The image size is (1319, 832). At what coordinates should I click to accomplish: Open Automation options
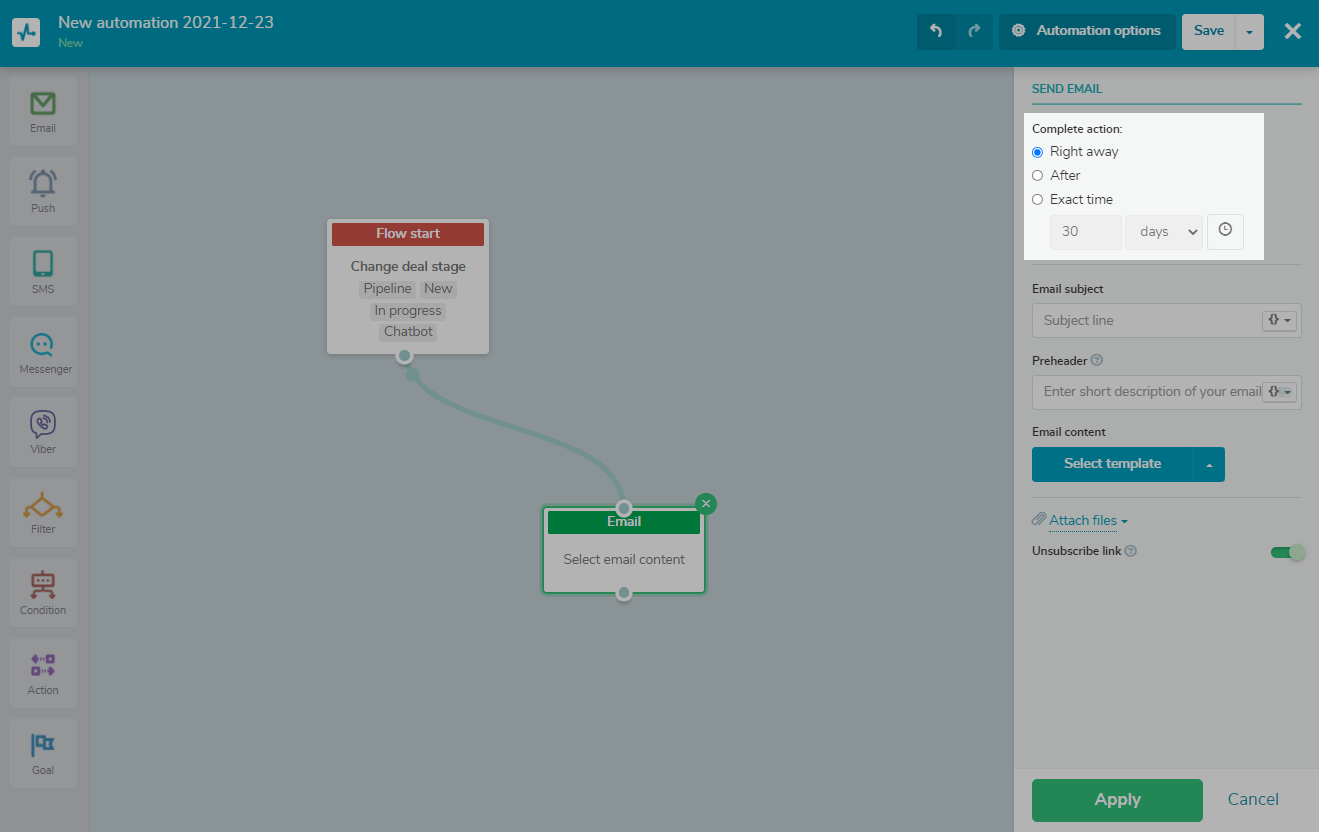point(1088,31)
